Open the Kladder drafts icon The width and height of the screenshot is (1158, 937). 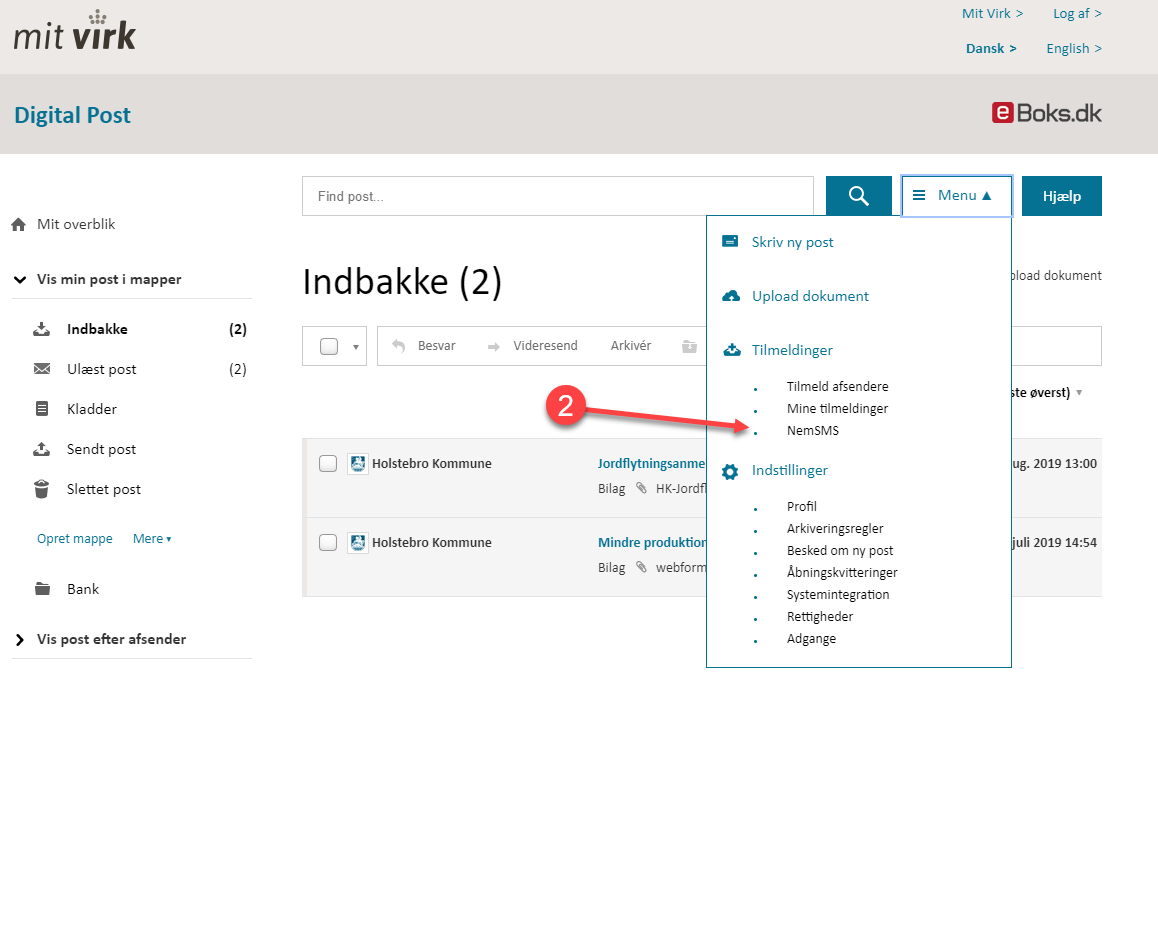[x=42, y=409]
